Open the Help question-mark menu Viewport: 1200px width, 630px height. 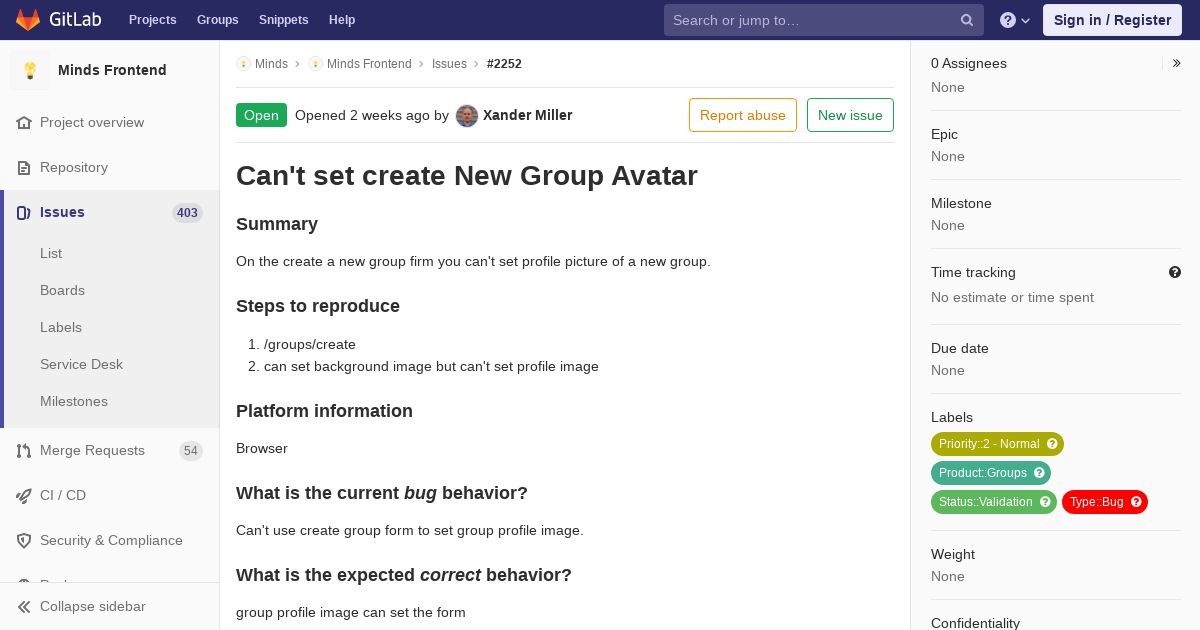1015,20
